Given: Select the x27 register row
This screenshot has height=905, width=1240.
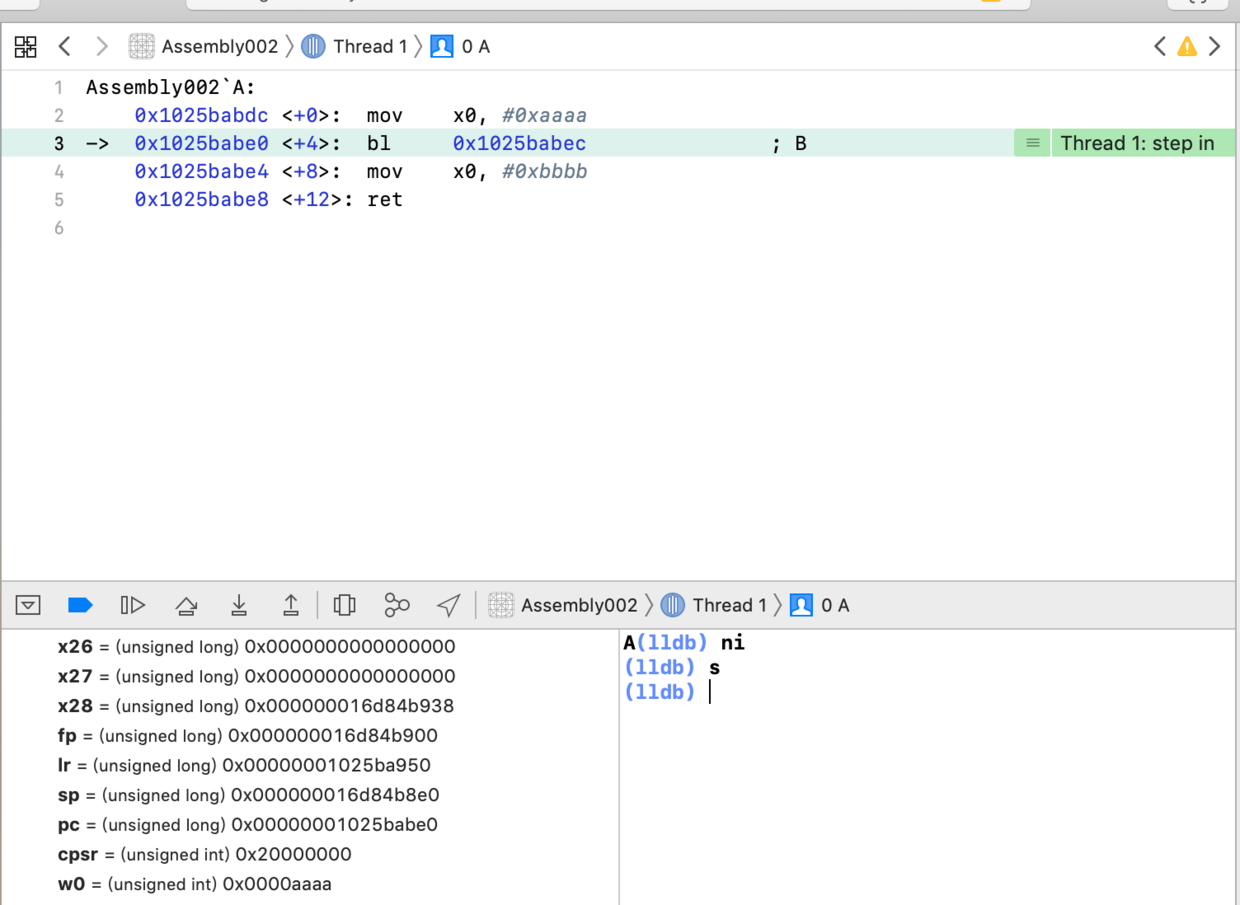Looking at the screenshot, I should tap(257, 676).
